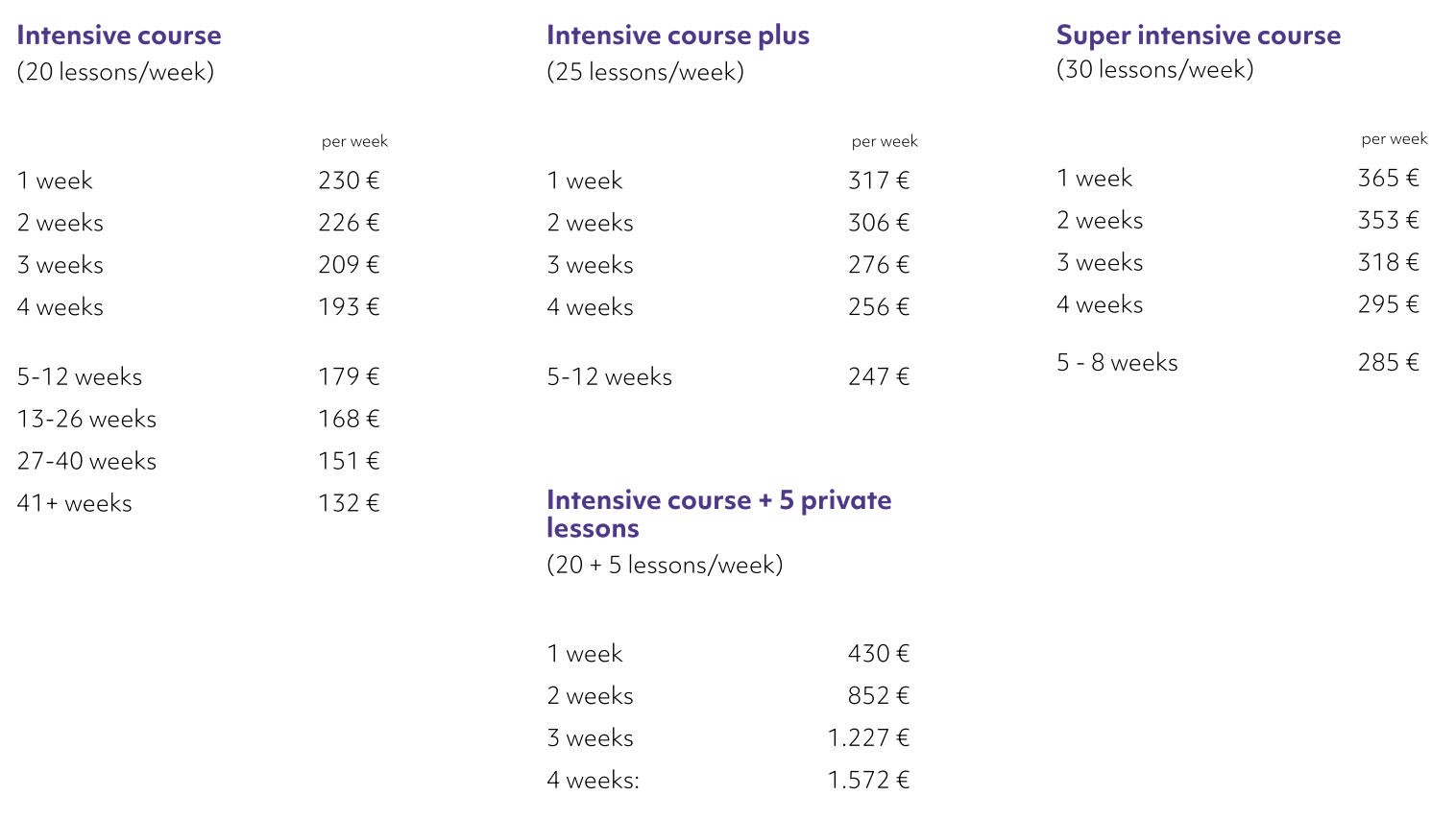Click the "(20 lessons/week)" subtitle
1456x820 pixels.
115,72
